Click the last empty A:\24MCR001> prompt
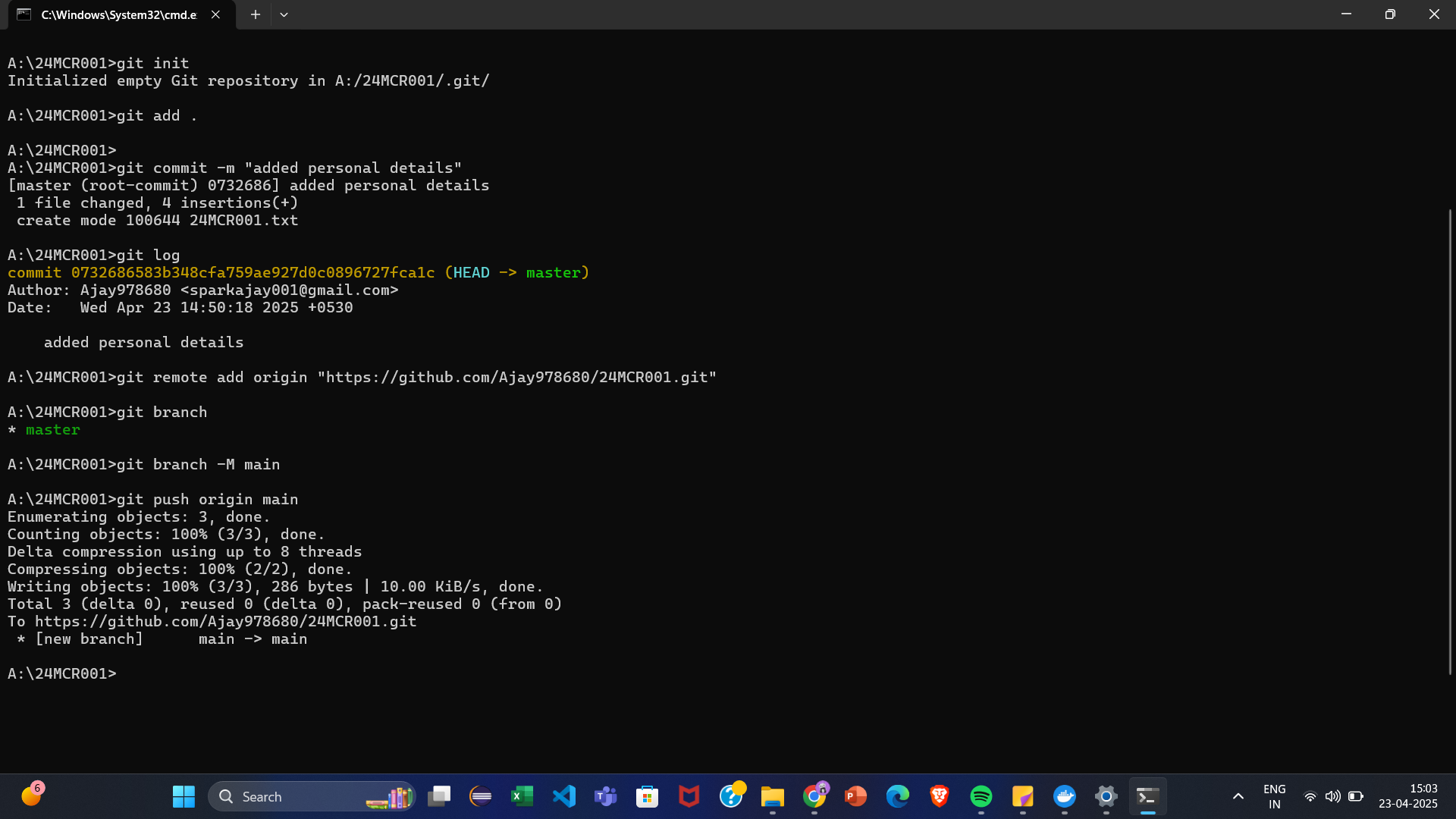This screenshot has width=1456, height=819. (62, 673)
